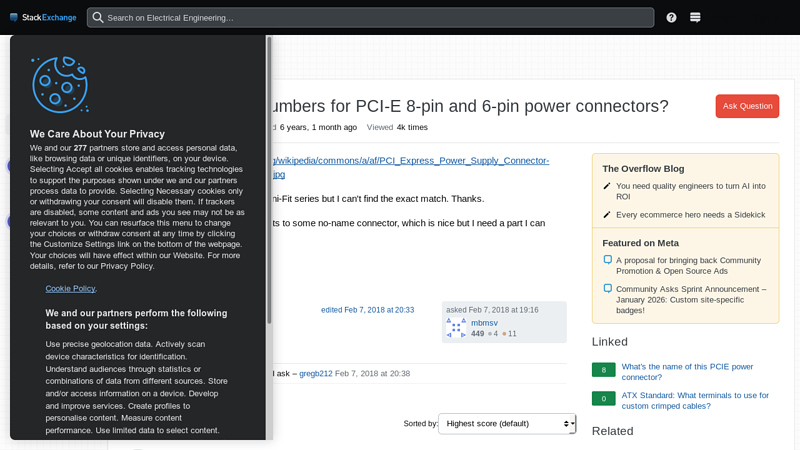Click the pencil icon beside quality engineers post
800x450 pixels.
[x=607, y=186]
